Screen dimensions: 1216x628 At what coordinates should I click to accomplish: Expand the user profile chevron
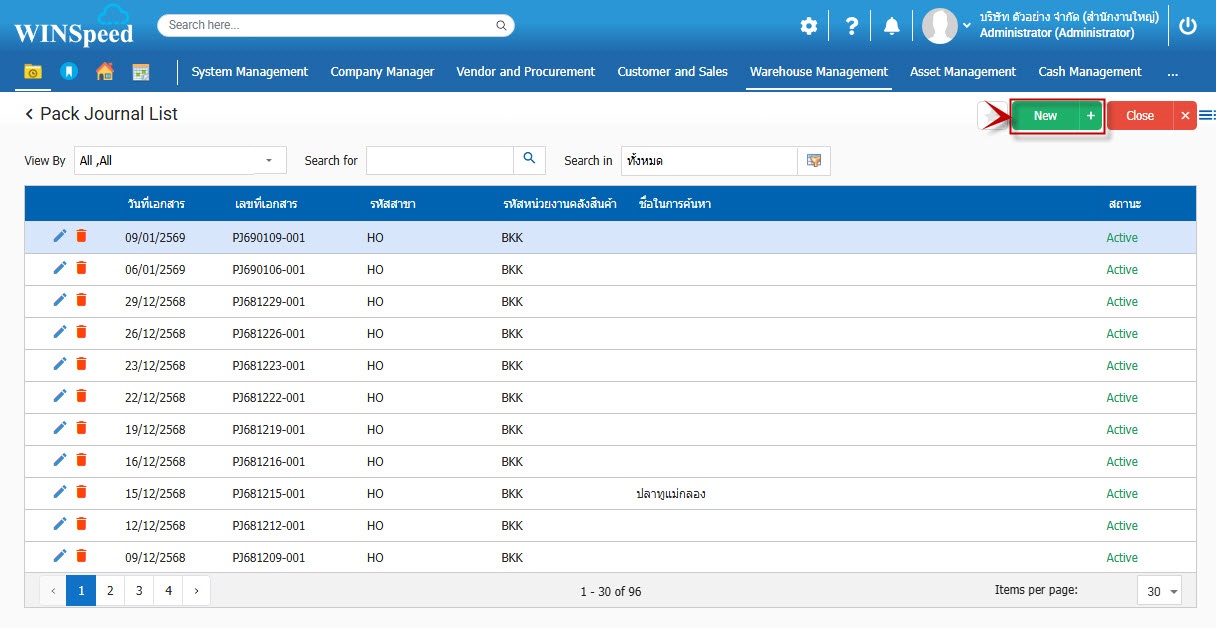tap(966, 25)
